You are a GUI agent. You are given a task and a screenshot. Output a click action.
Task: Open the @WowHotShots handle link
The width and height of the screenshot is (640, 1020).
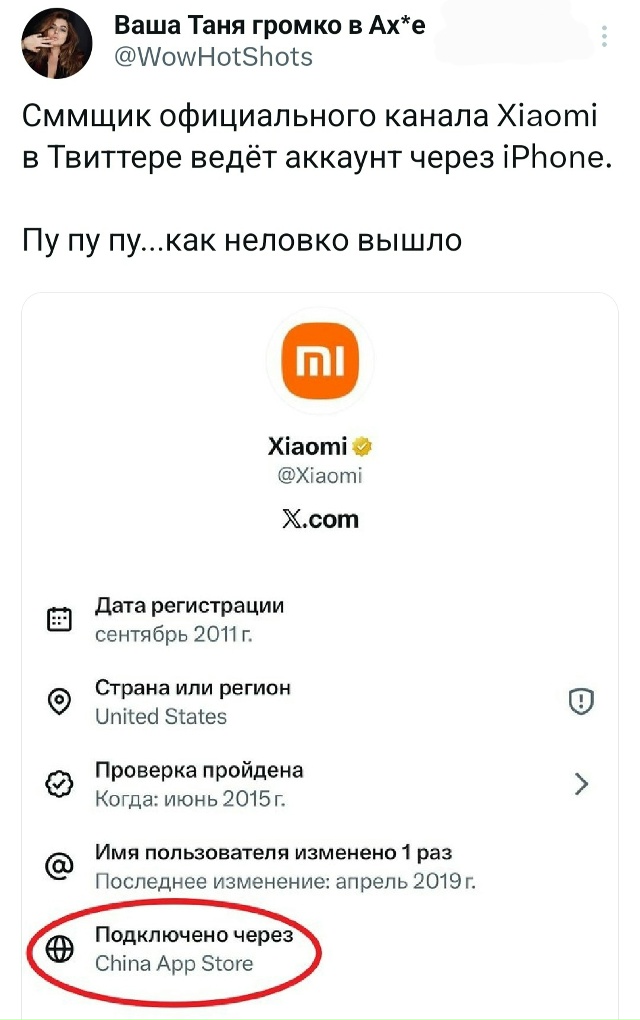214,57
